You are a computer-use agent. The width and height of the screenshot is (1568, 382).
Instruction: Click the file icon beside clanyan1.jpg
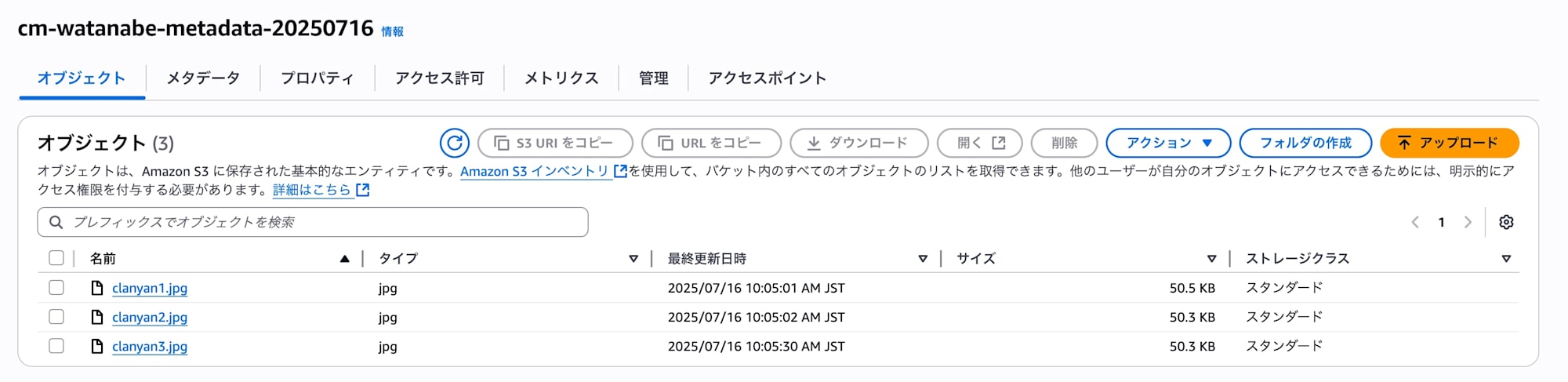coord(97,288)
